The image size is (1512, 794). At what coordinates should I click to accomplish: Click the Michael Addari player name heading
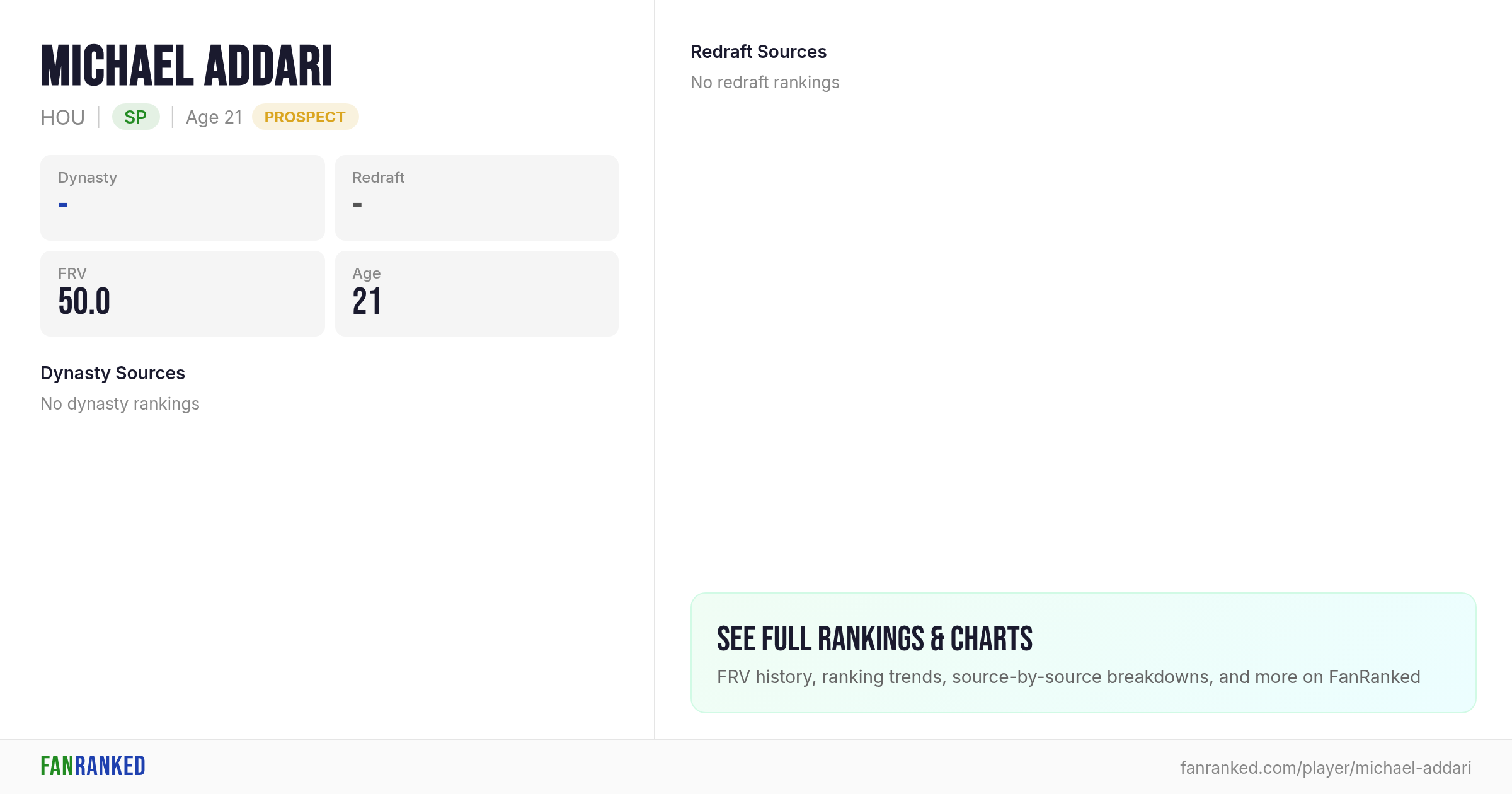[186, 66]
